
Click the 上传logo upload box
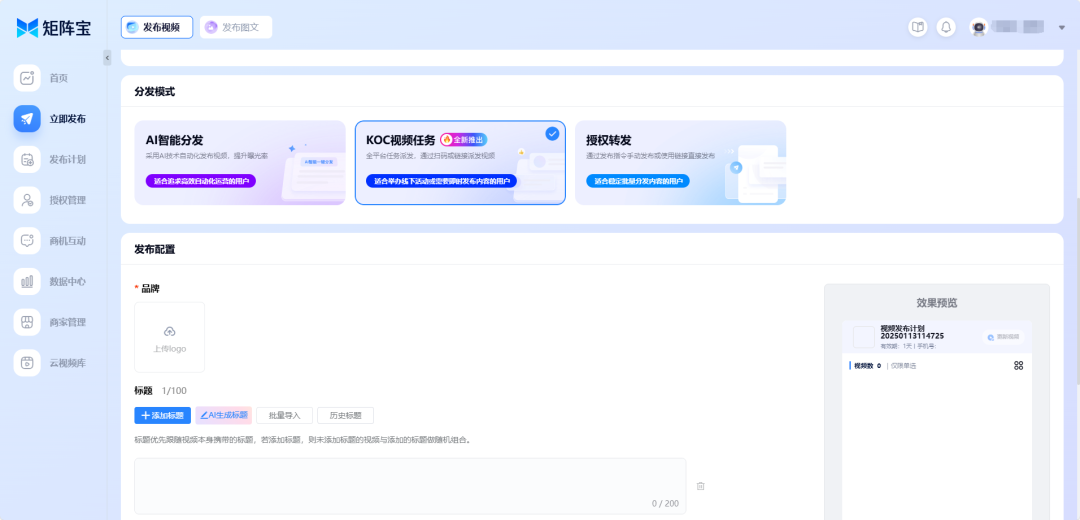pyautogui.click(x=169, y=337)
